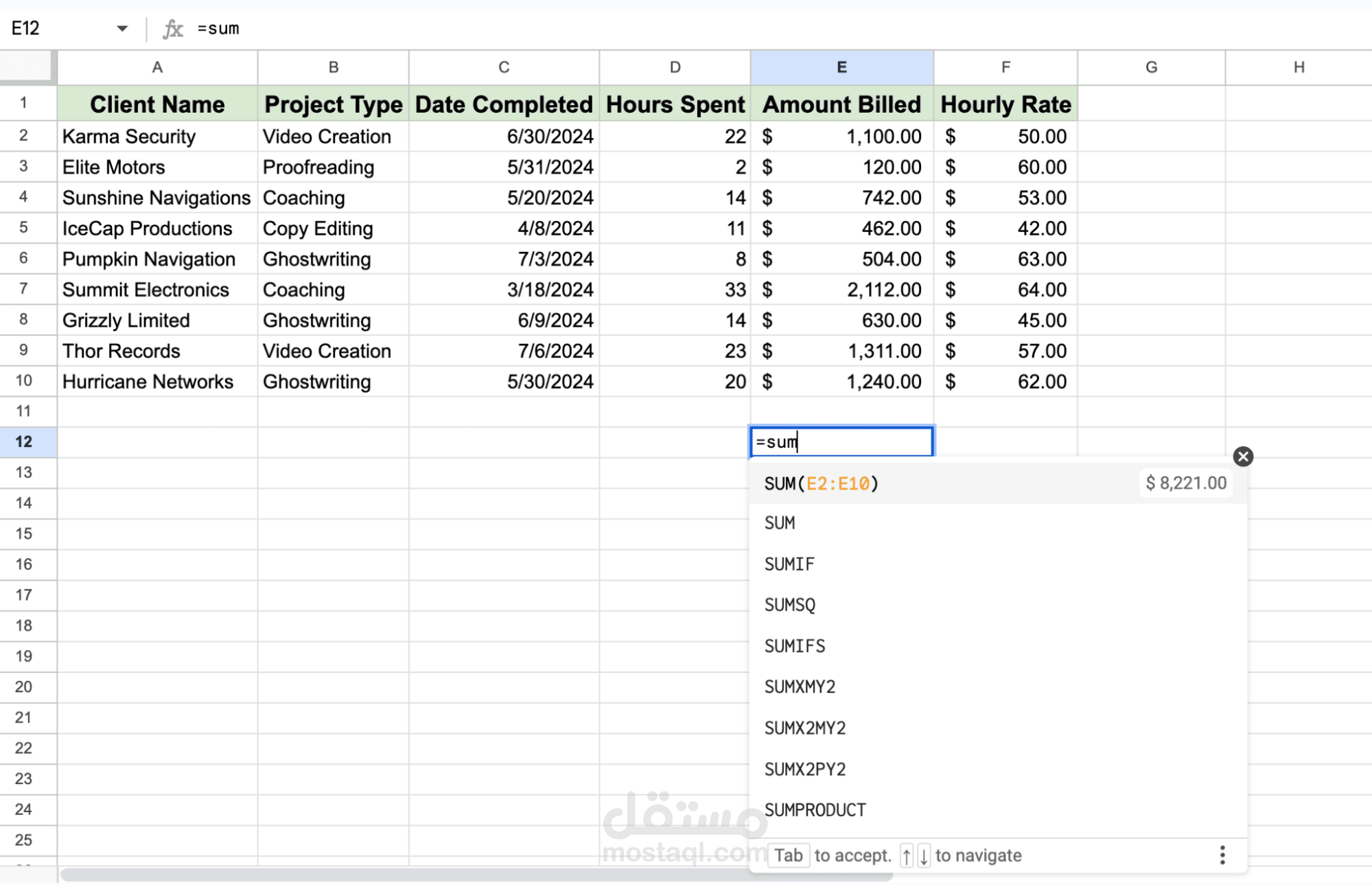Choose the SUMSQ function suggestion

tap(998, 605)
